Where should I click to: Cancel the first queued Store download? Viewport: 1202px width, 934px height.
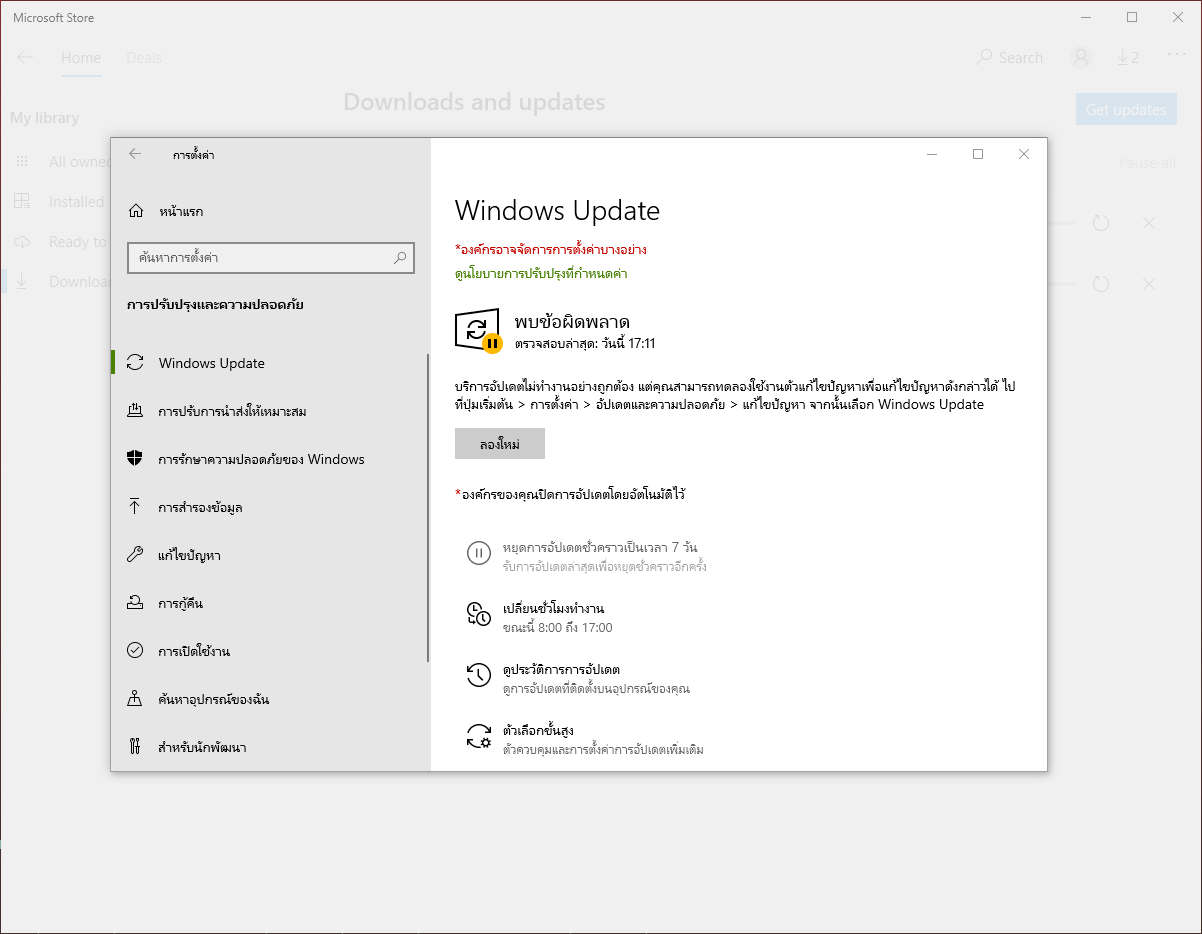[x=1149, y=223]
